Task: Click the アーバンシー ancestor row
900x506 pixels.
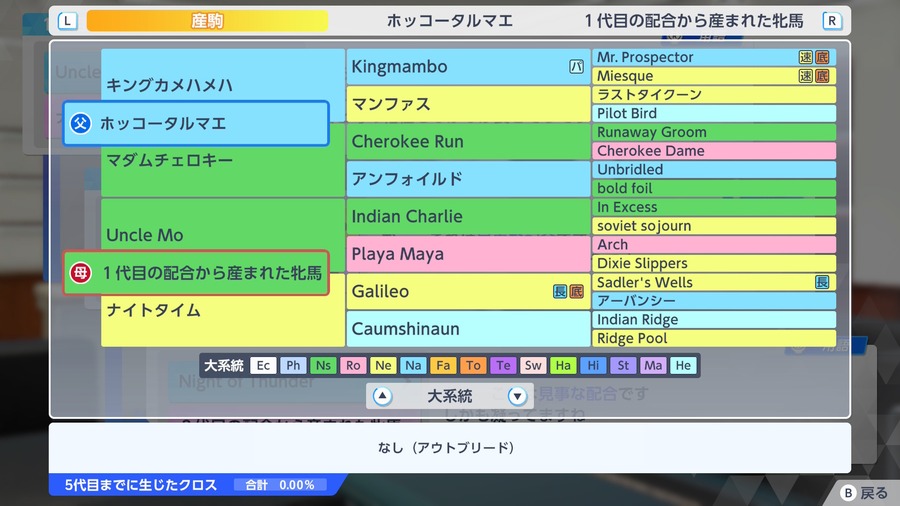Action: tap(714, 301)
